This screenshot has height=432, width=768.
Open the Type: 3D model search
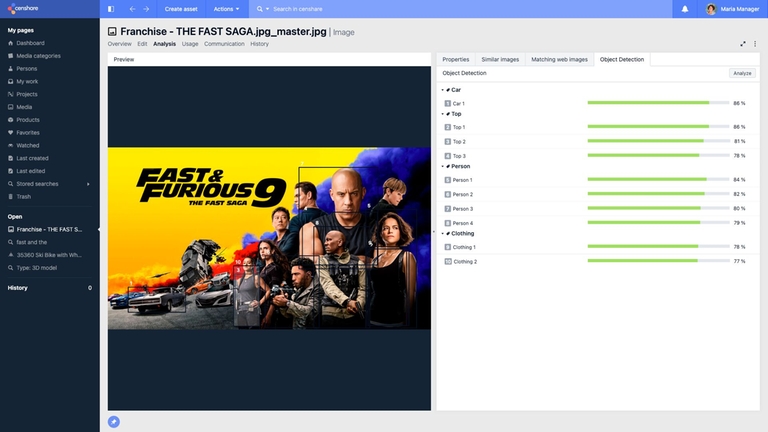pos(36,267)
